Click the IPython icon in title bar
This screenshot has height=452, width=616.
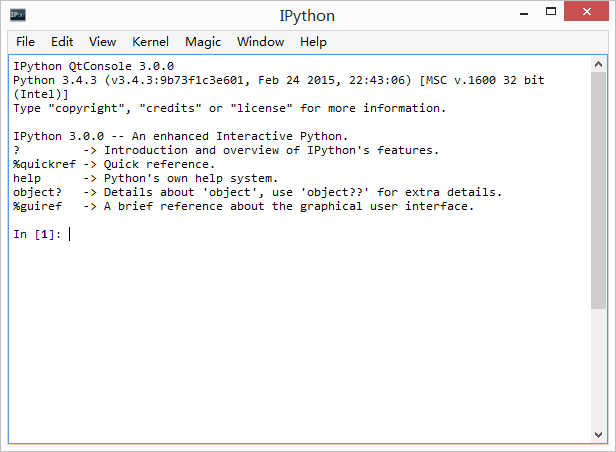tap(18, 15)
